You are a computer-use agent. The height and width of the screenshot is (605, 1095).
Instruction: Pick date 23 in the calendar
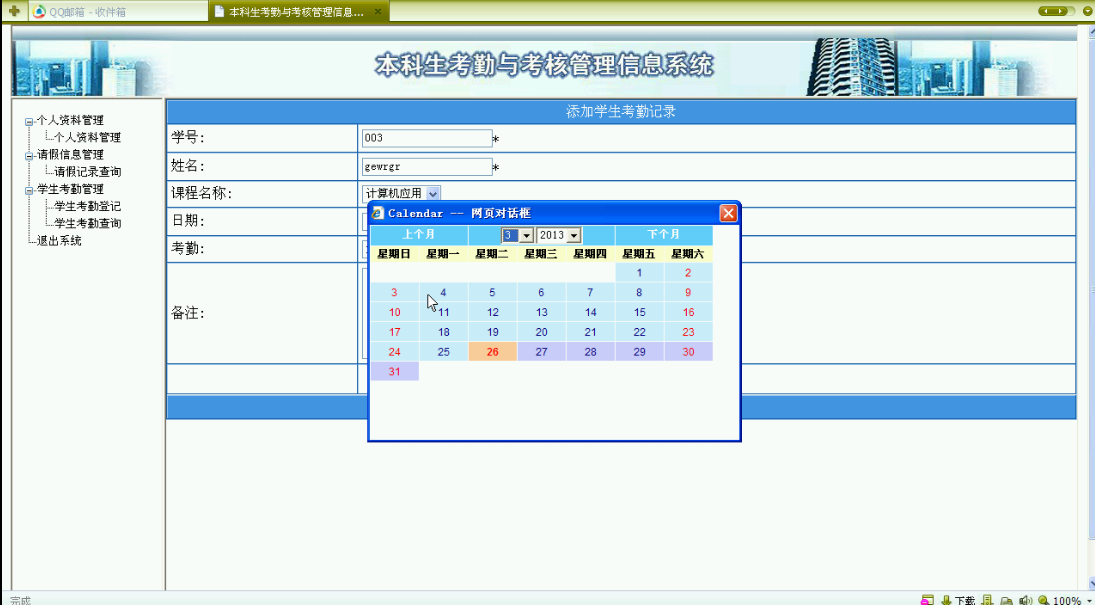[688, 332]
